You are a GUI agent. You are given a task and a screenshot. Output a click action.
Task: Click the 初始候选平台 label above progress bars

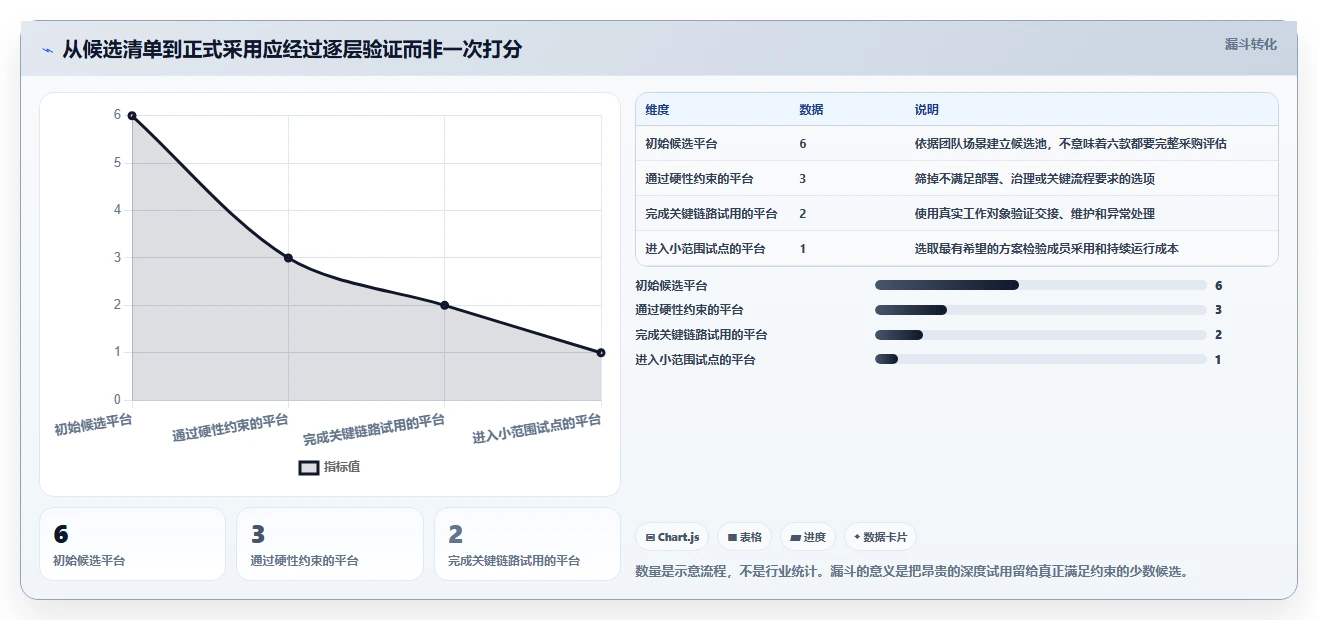click(671, 286)
